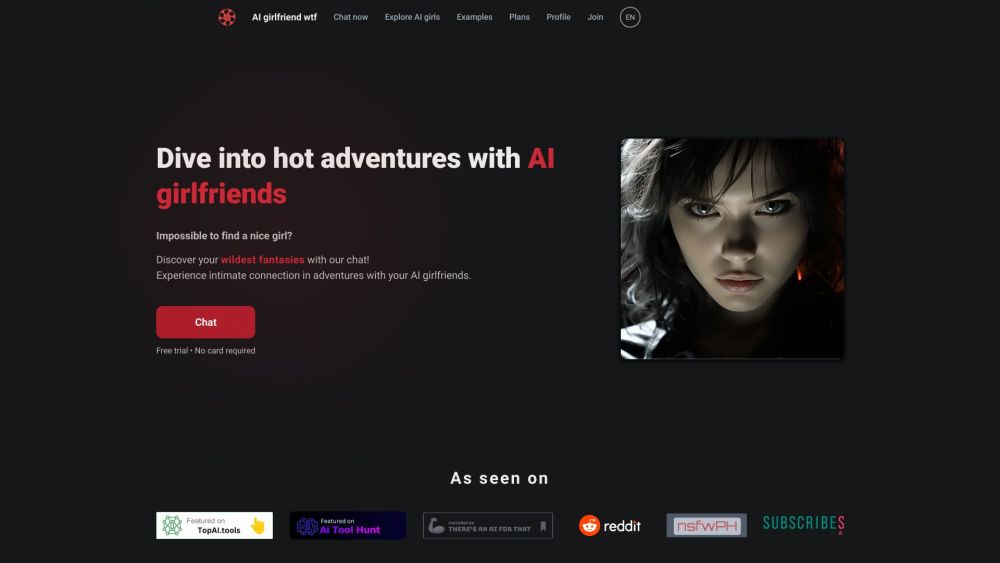Click the bookmark icon on There's An AI badge
This screenshot has width=1000, height=563.
543,525
